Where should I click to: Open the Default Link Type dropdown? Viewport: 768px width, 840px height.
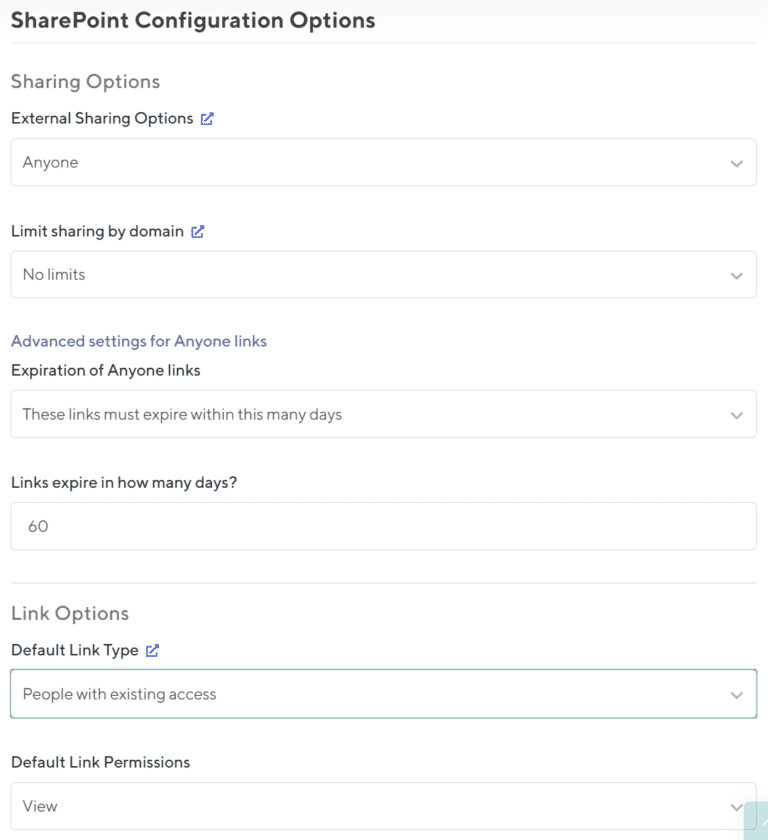[383, 694]
